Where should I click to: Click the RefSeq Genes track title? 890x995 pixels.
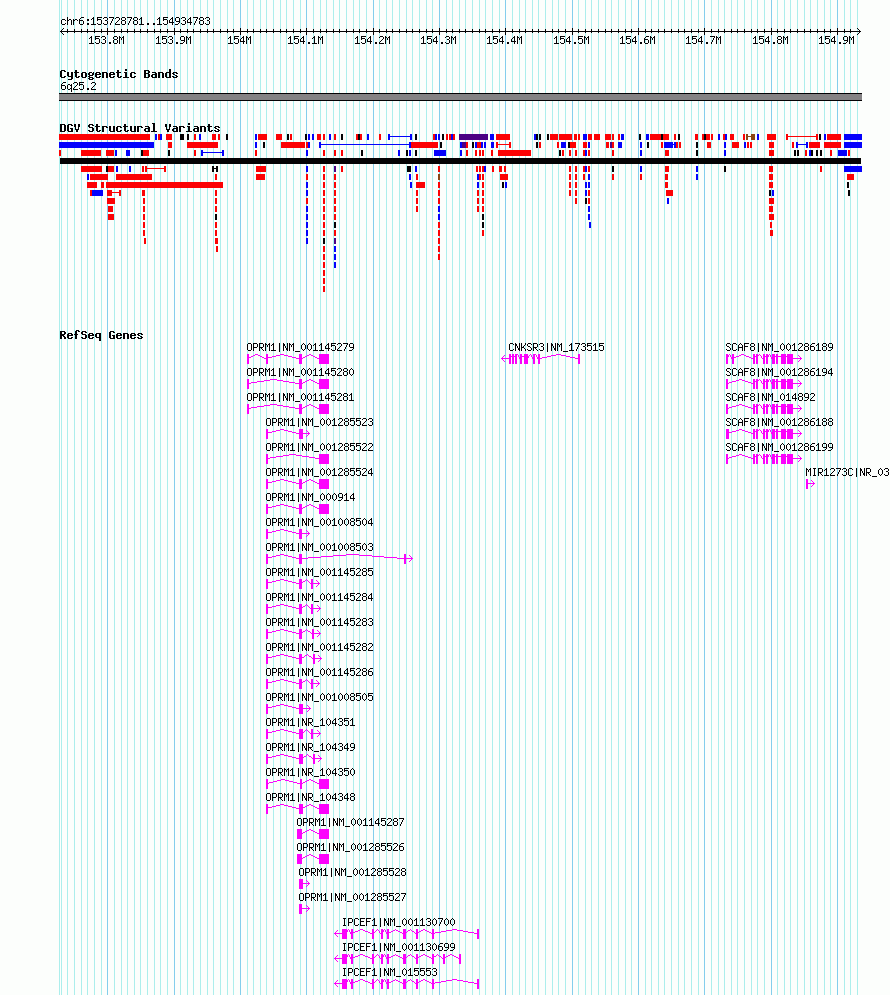[x=101, y=335]
